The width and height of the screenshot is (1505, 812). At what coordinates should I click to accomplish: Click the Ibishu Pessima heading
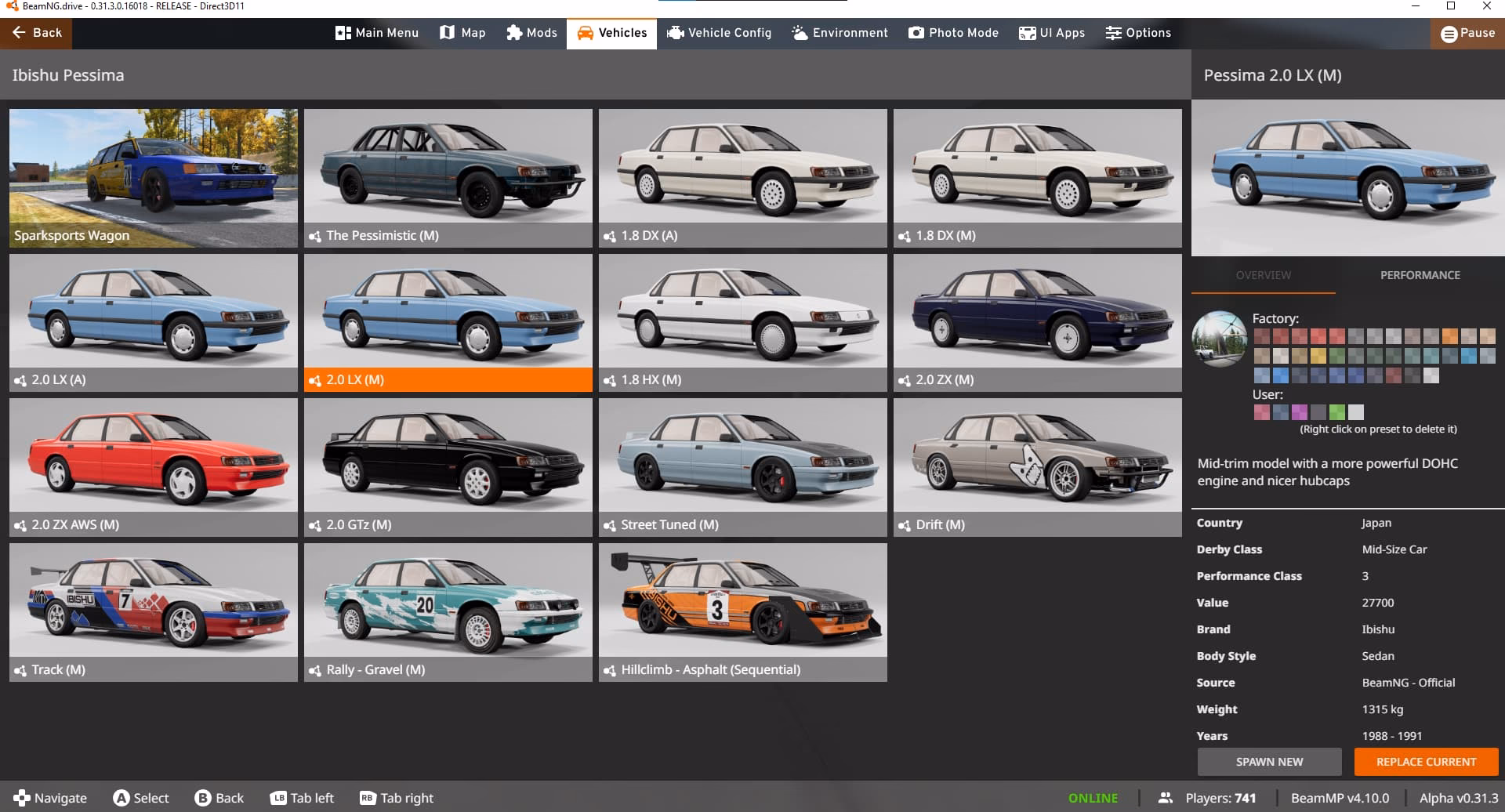pos(68,75)
